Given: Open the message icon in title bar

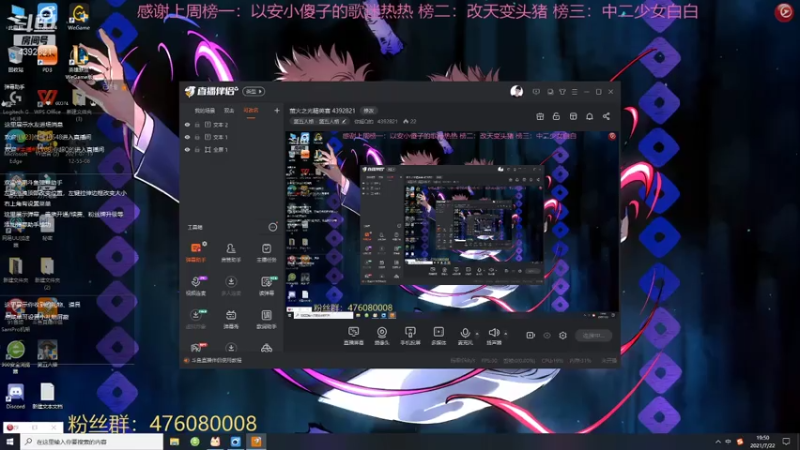Looking at the screenshot, I should click(536, 92).
